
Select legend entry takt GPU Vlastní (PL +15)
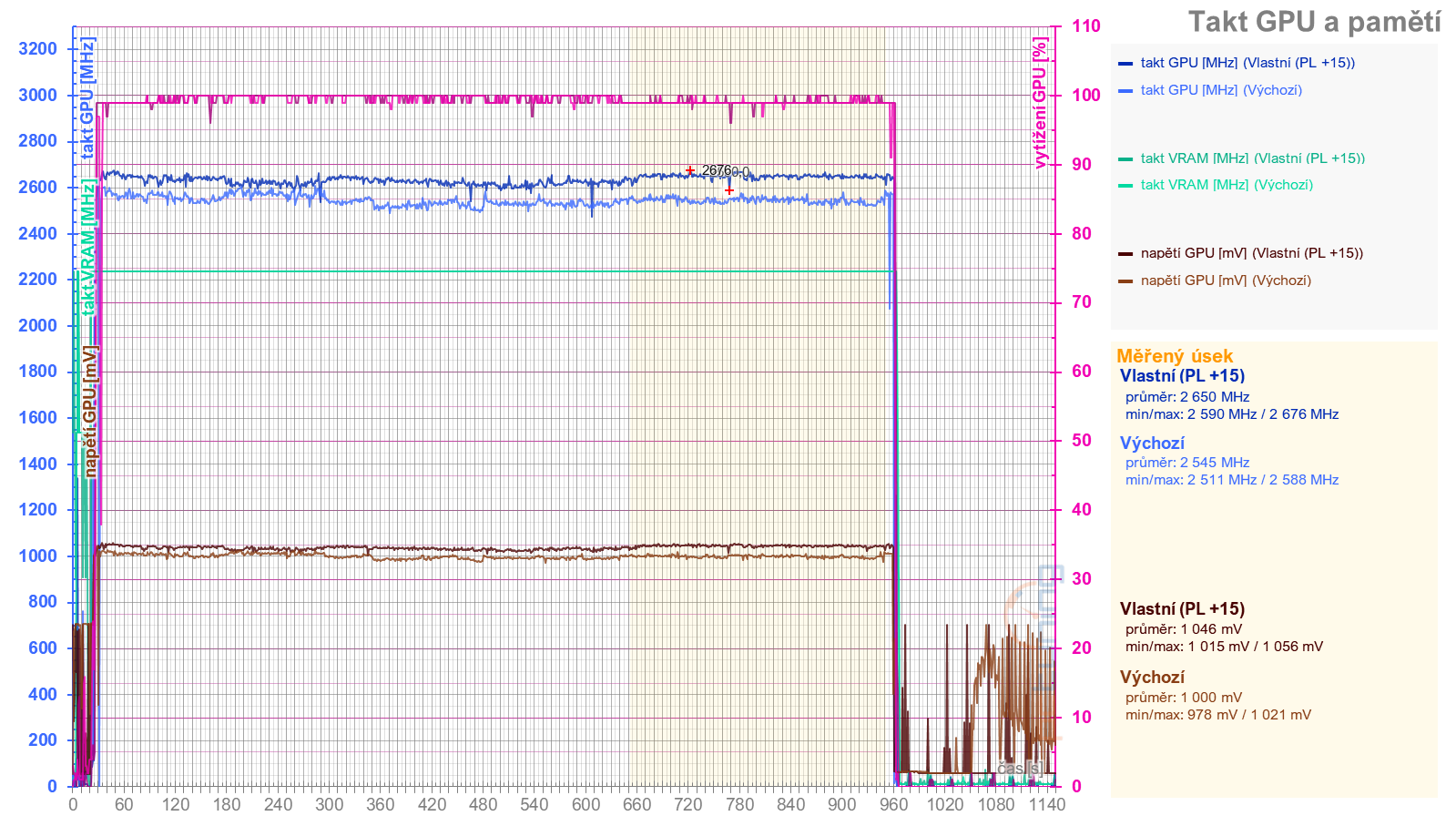click(1247, 63)
